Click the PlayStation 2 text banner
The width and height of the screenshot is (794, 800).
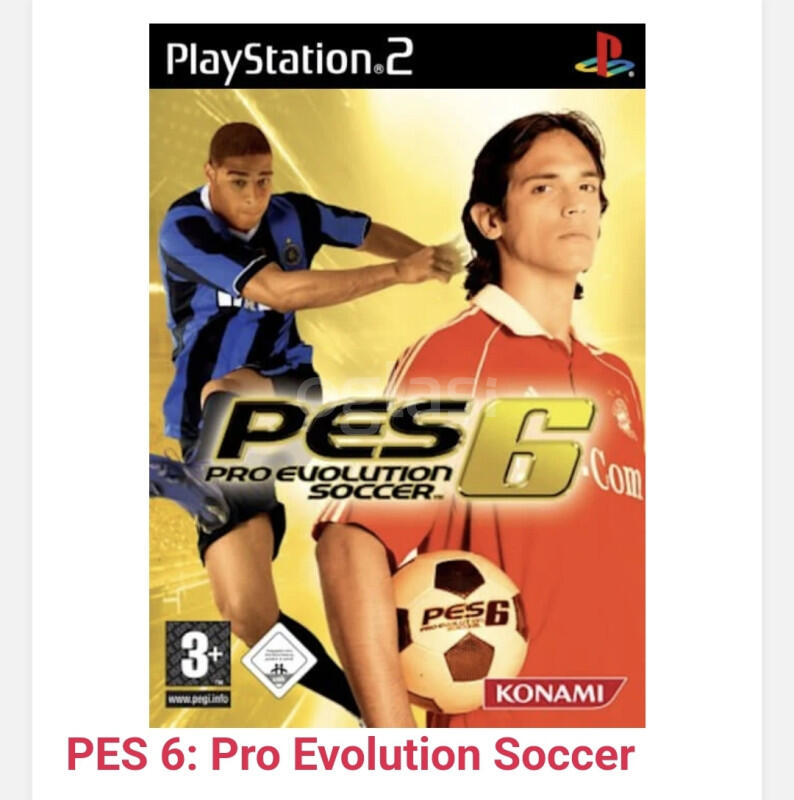pos(289,60)
